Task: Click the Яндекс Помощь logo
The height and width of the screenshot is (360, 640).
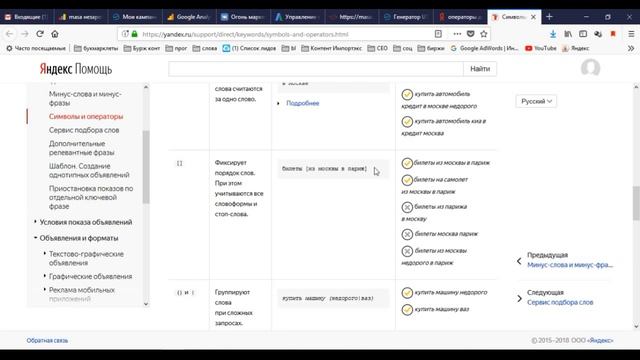Action: point(76,69)
